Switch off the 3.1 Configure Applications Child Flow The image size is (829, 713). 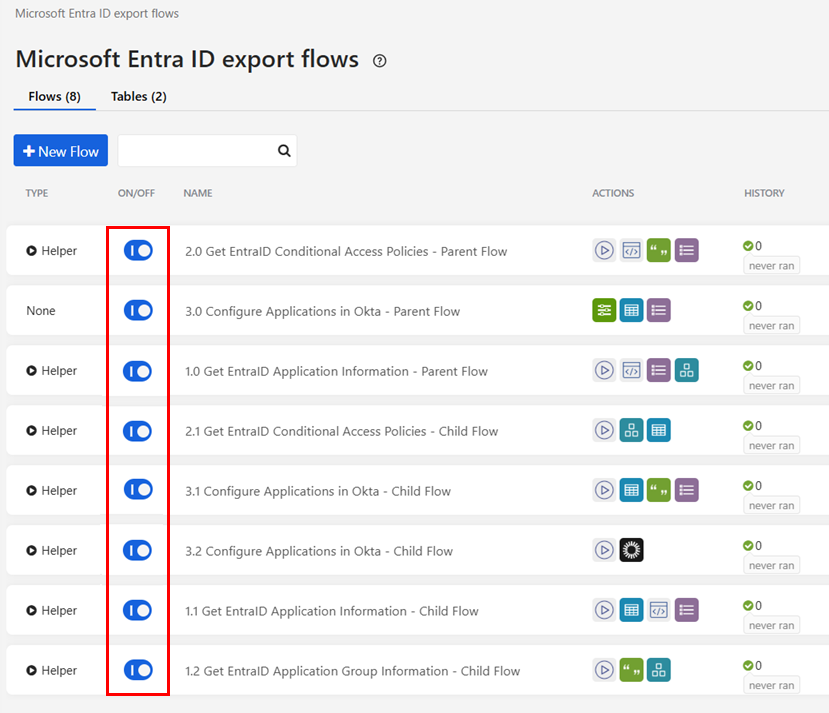138,490
